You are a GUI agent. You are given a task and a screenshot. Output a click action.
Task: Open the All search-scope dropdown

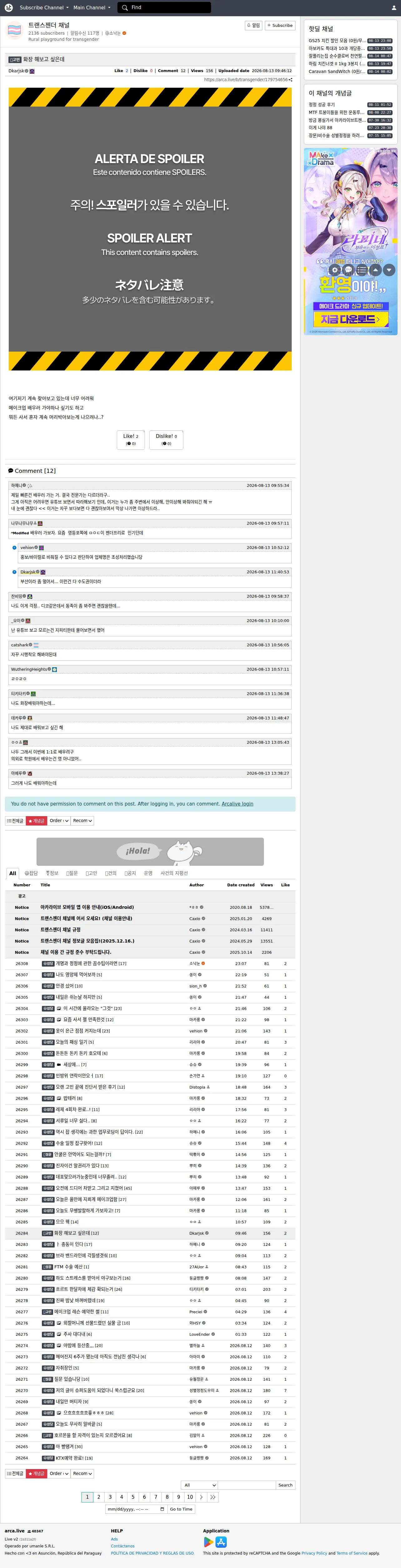coord(199,1485)
